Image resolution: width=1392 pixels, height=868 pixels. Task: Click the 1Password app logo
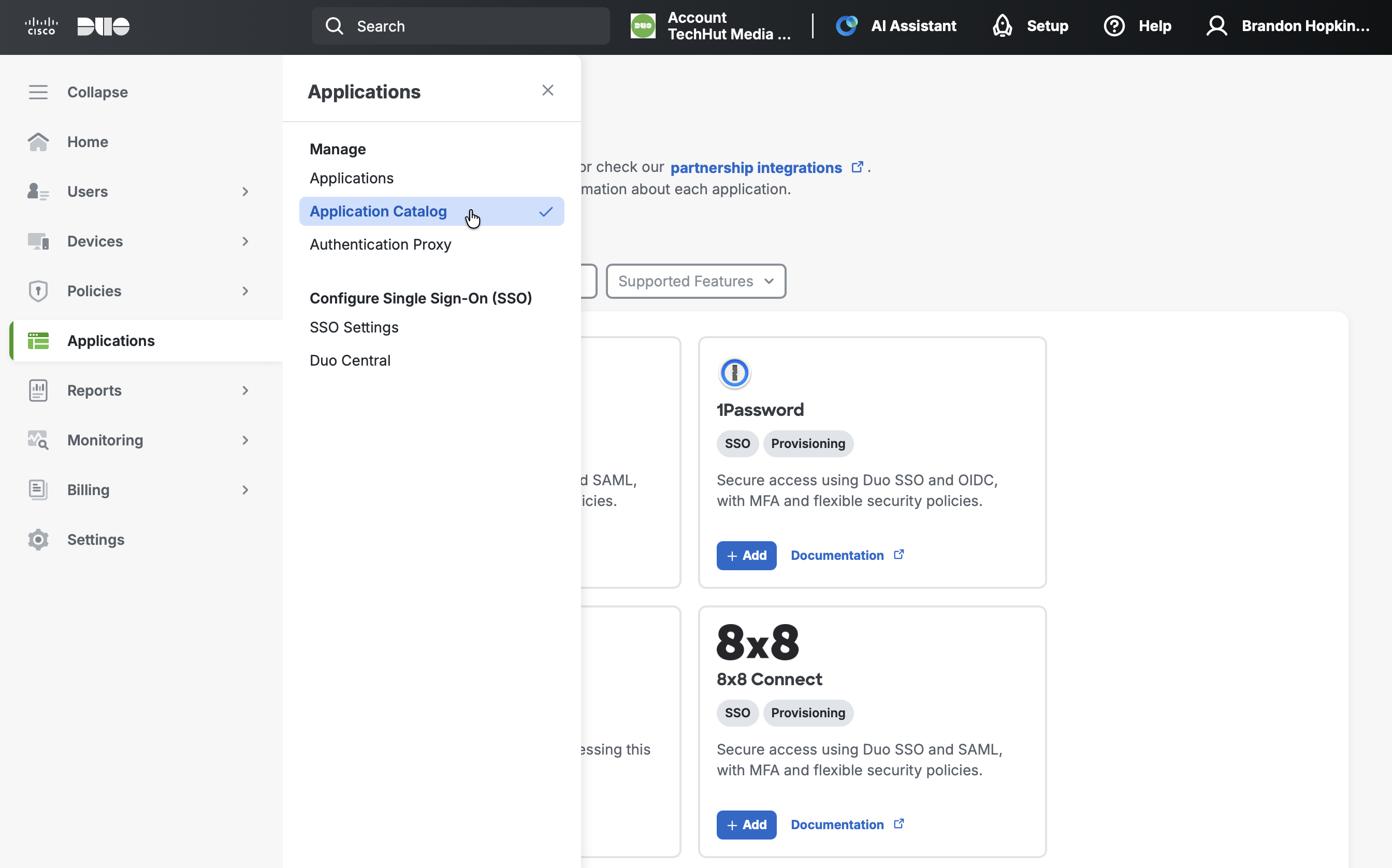tap(734, 373)
